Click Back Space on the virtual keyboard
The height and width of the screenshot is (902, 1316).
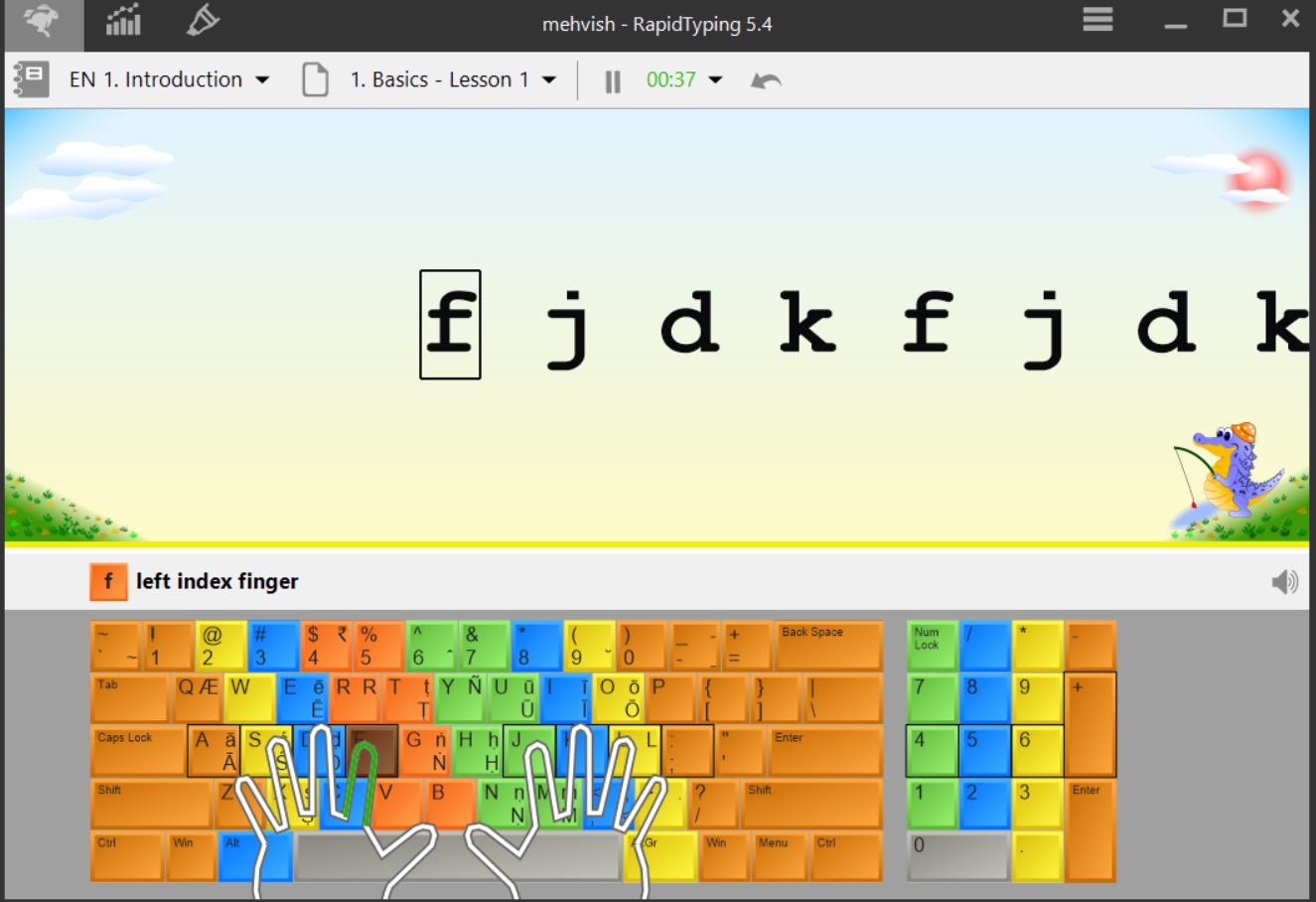pos(826,644)
